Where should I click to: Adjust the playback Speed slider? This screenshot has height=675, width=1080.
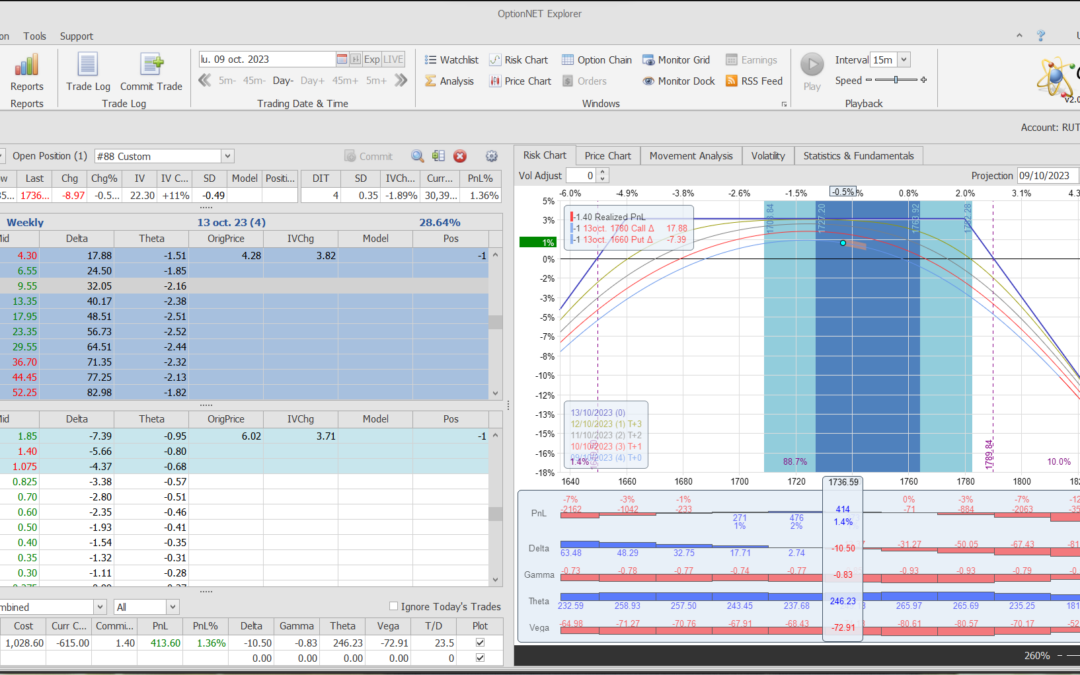tap(897, 80)
